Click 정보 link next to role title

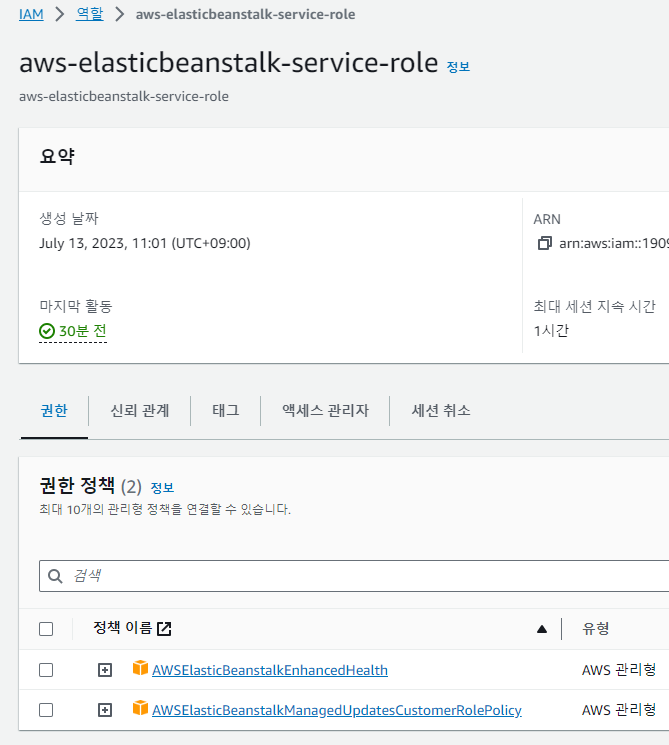[458, 67]
